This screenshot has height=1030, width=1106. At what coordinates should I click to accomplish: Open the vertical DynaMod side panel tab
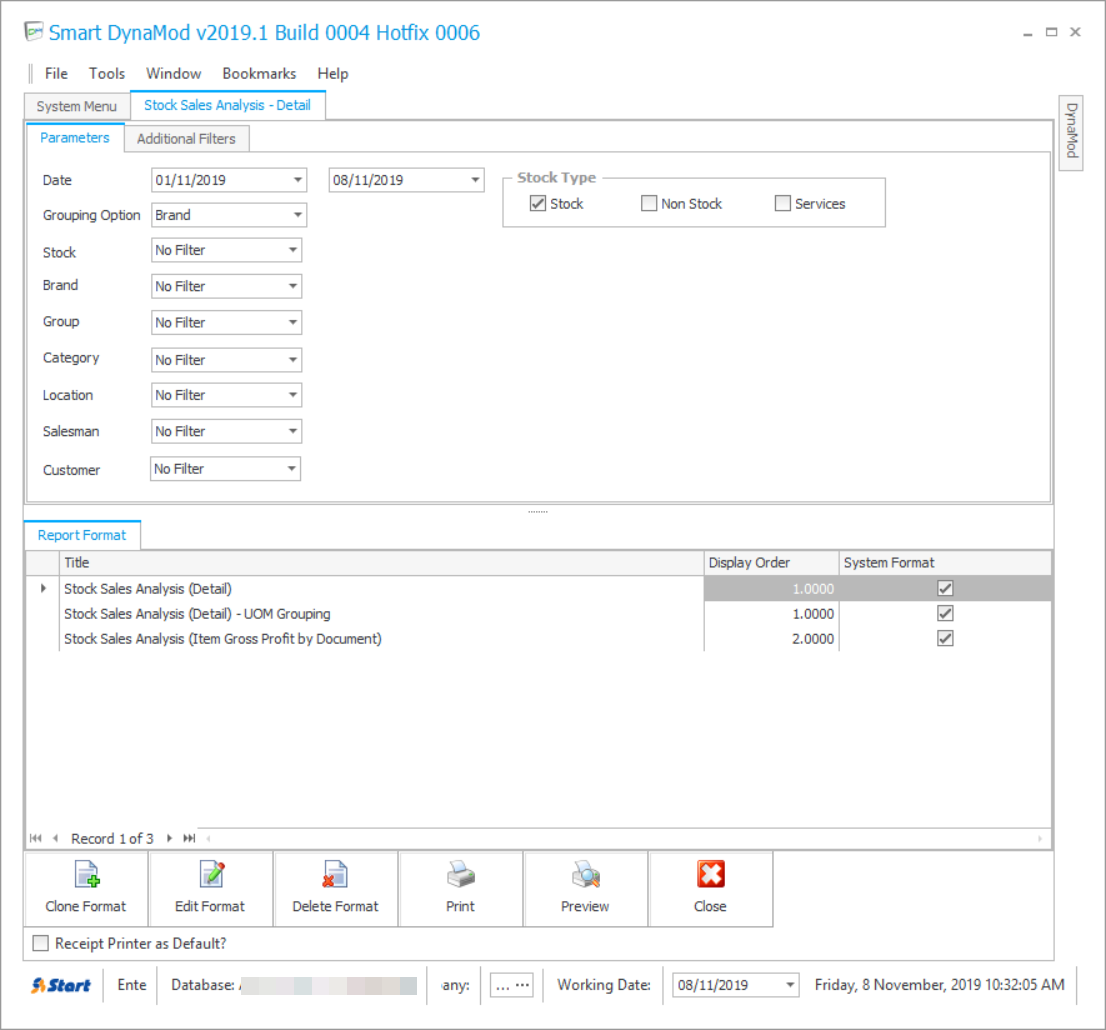[1071, 132]
